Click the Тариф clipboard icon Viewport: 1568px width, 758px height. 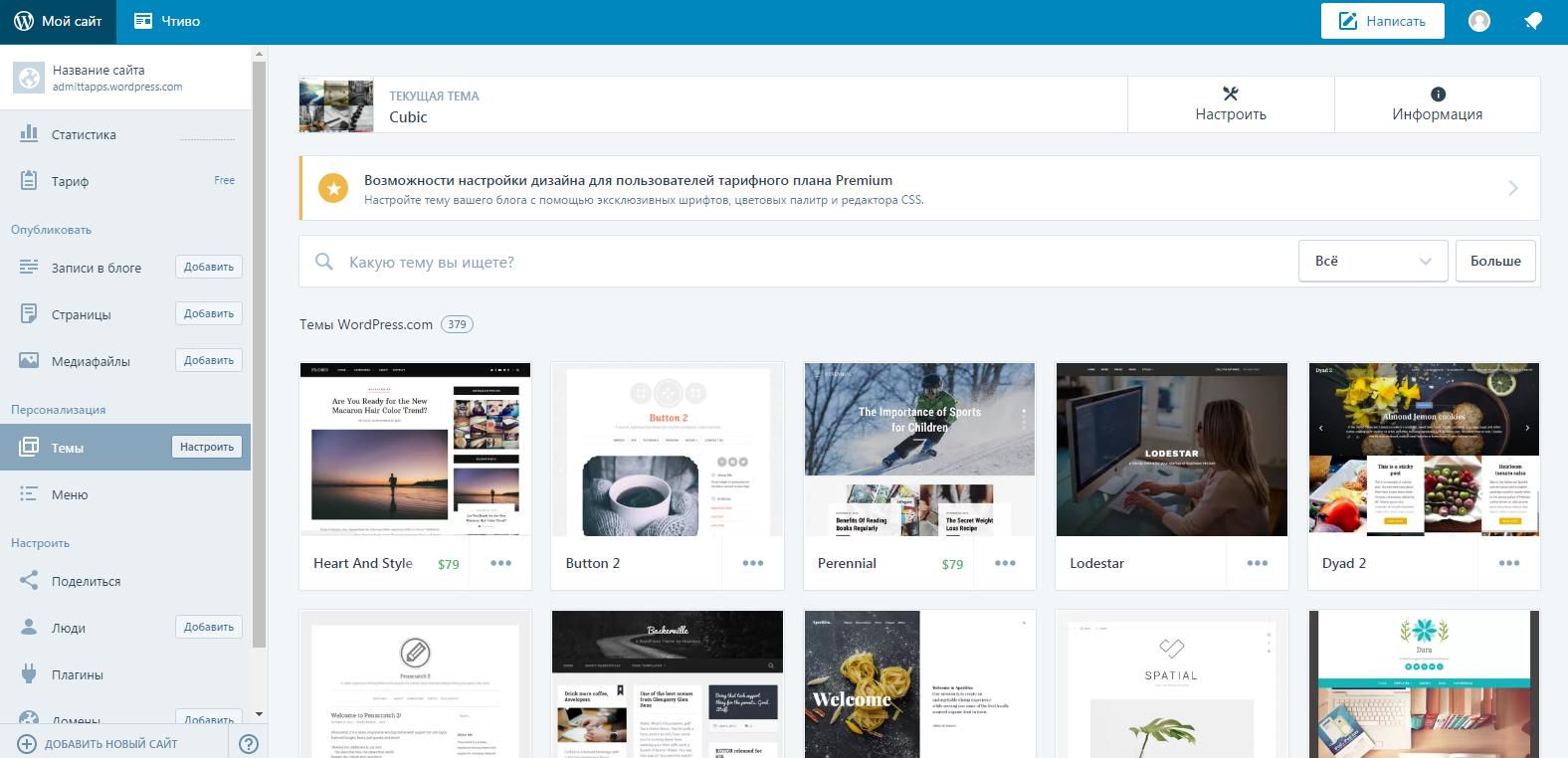tap(29, 180)
